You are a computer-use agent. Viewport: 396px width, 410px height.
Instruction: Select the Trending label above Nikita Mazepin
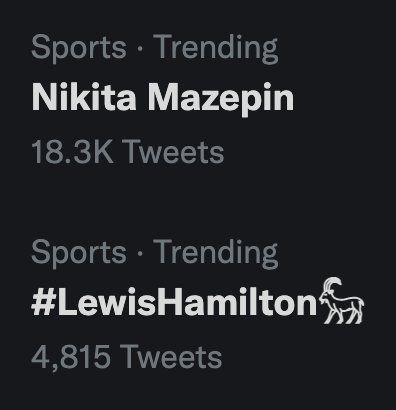pos(215,49)
